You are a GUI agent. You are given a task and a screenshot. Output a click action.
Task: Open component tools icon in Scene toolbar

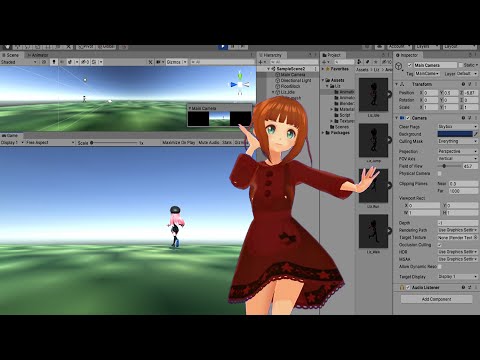coord(150,62)
